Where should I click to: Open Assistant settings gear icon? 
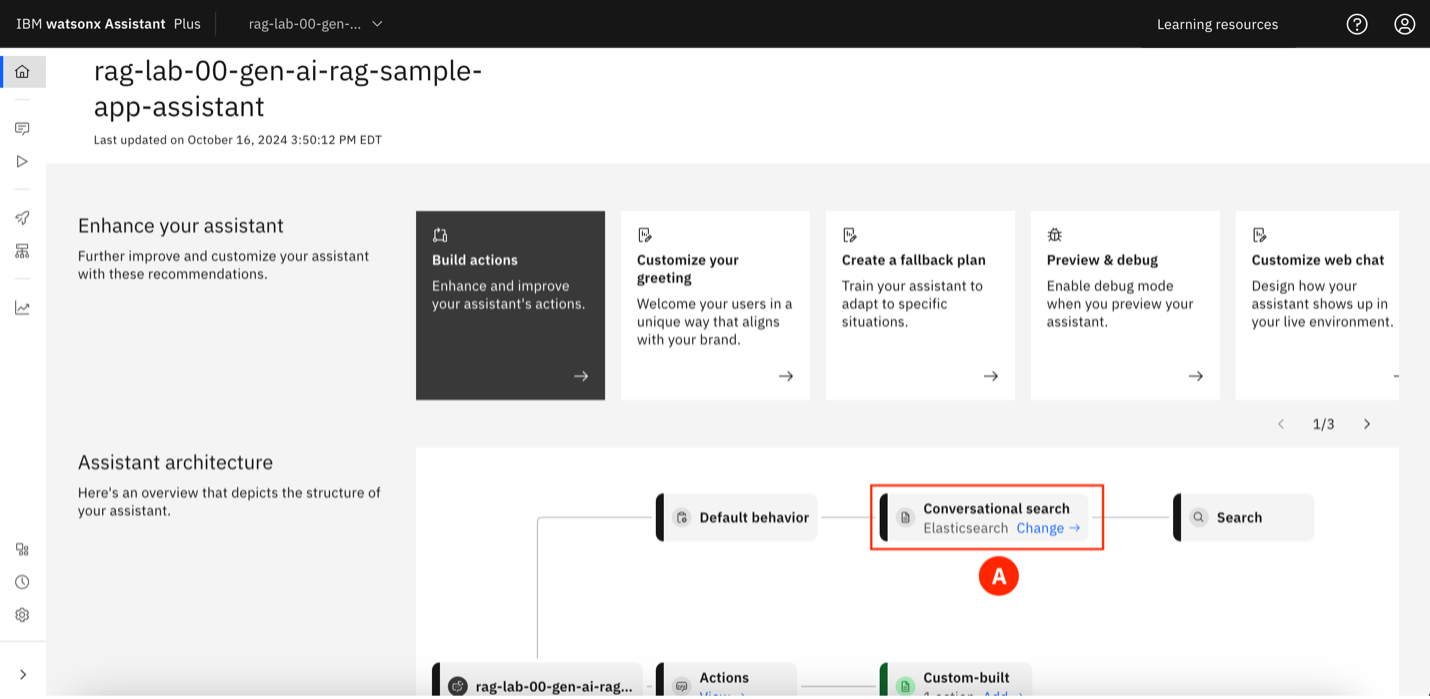pos(22,615)
